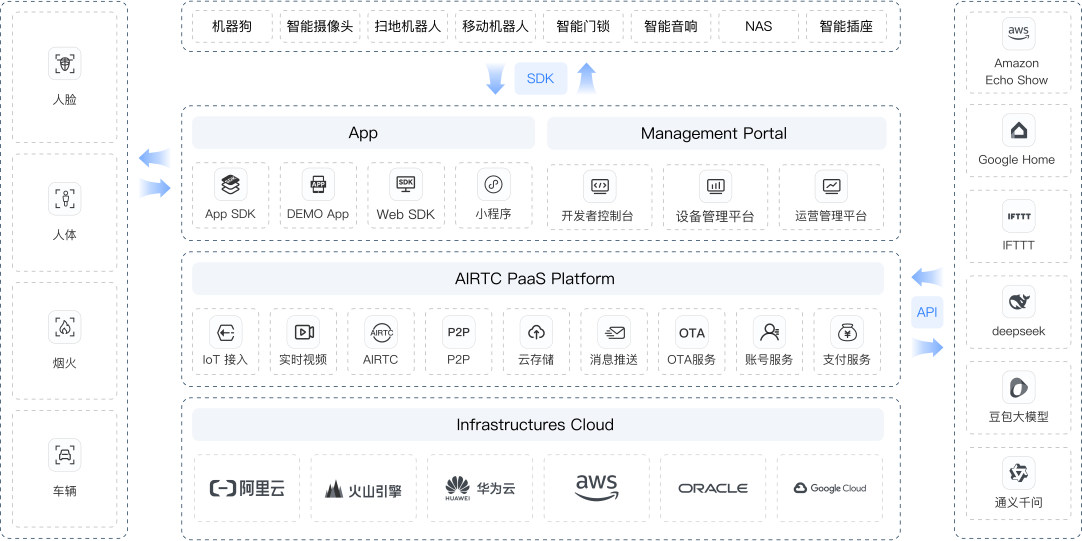Click the SDK label badge
This screenshot has width=1082, height=541.
[540, 79]
